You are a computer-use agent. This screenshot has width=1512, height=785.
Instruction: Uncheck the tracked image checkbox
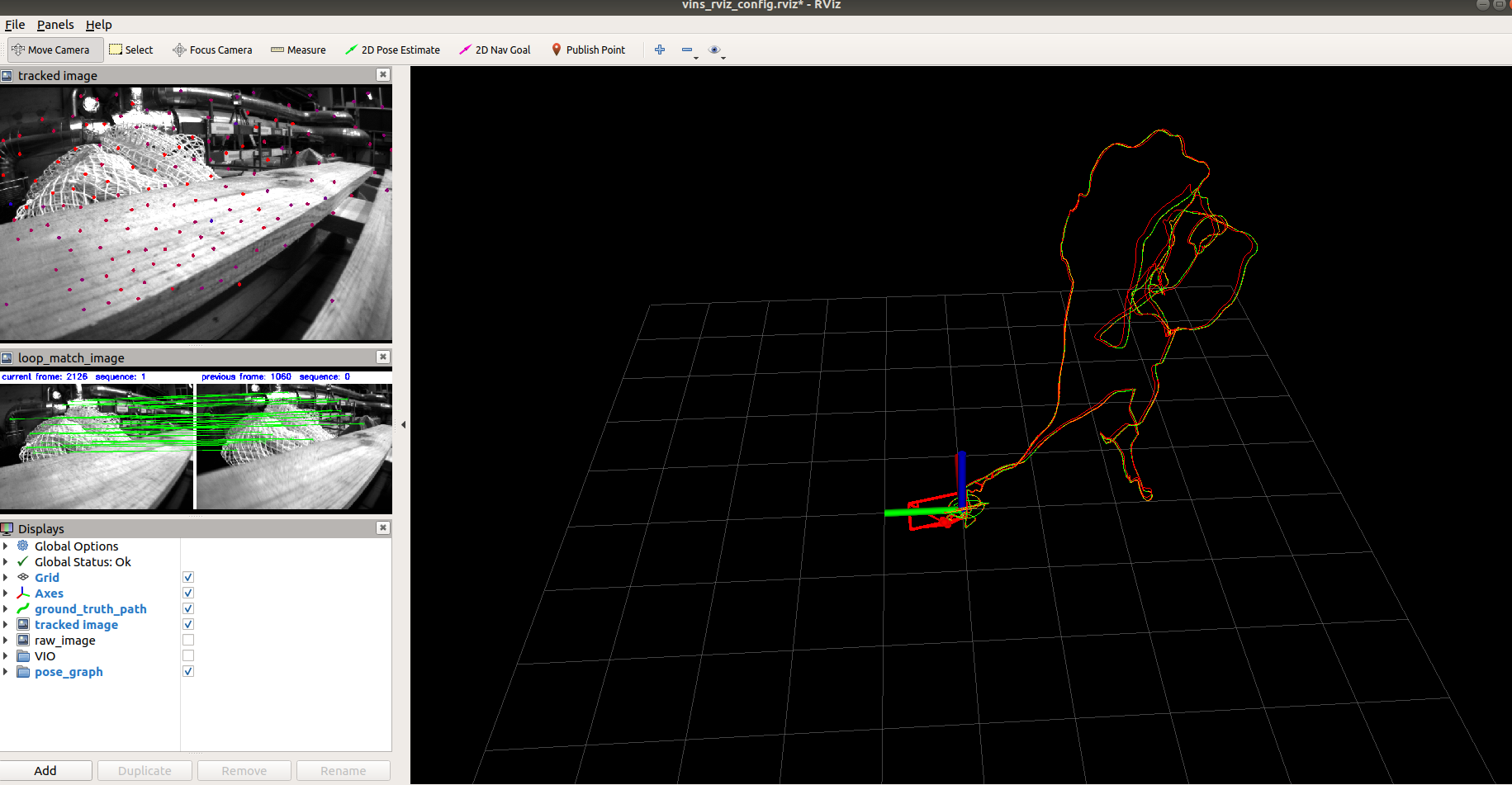pyautogui.click(x=188, y=624)
